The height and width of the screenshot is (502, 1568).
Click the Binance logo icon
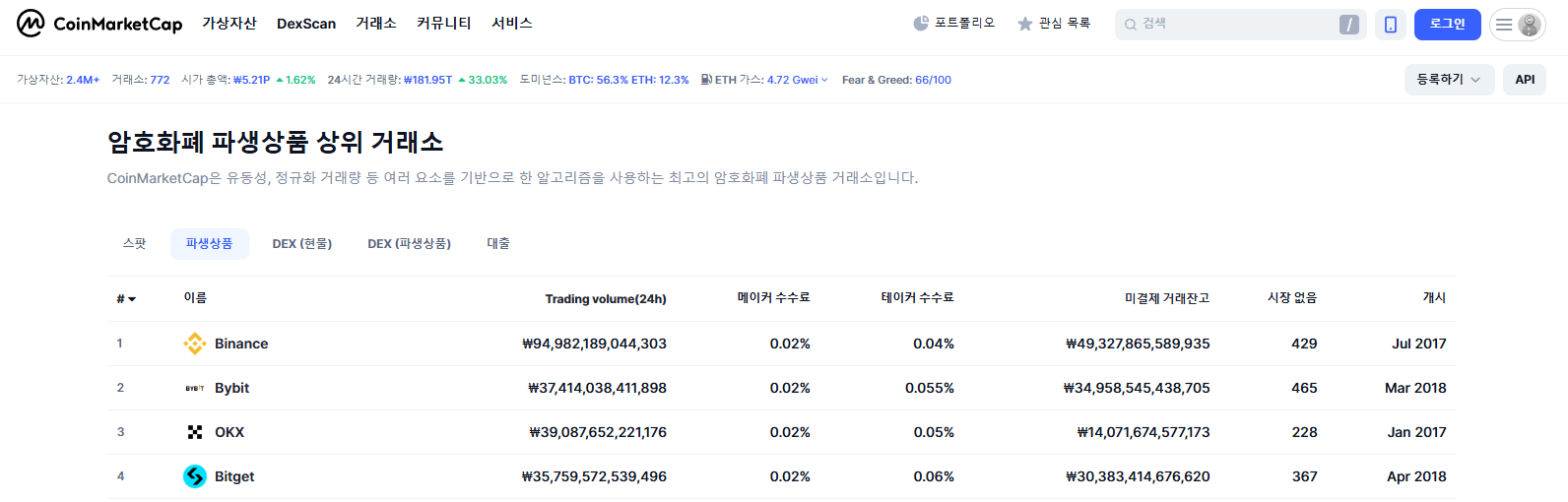pos(195,344)
